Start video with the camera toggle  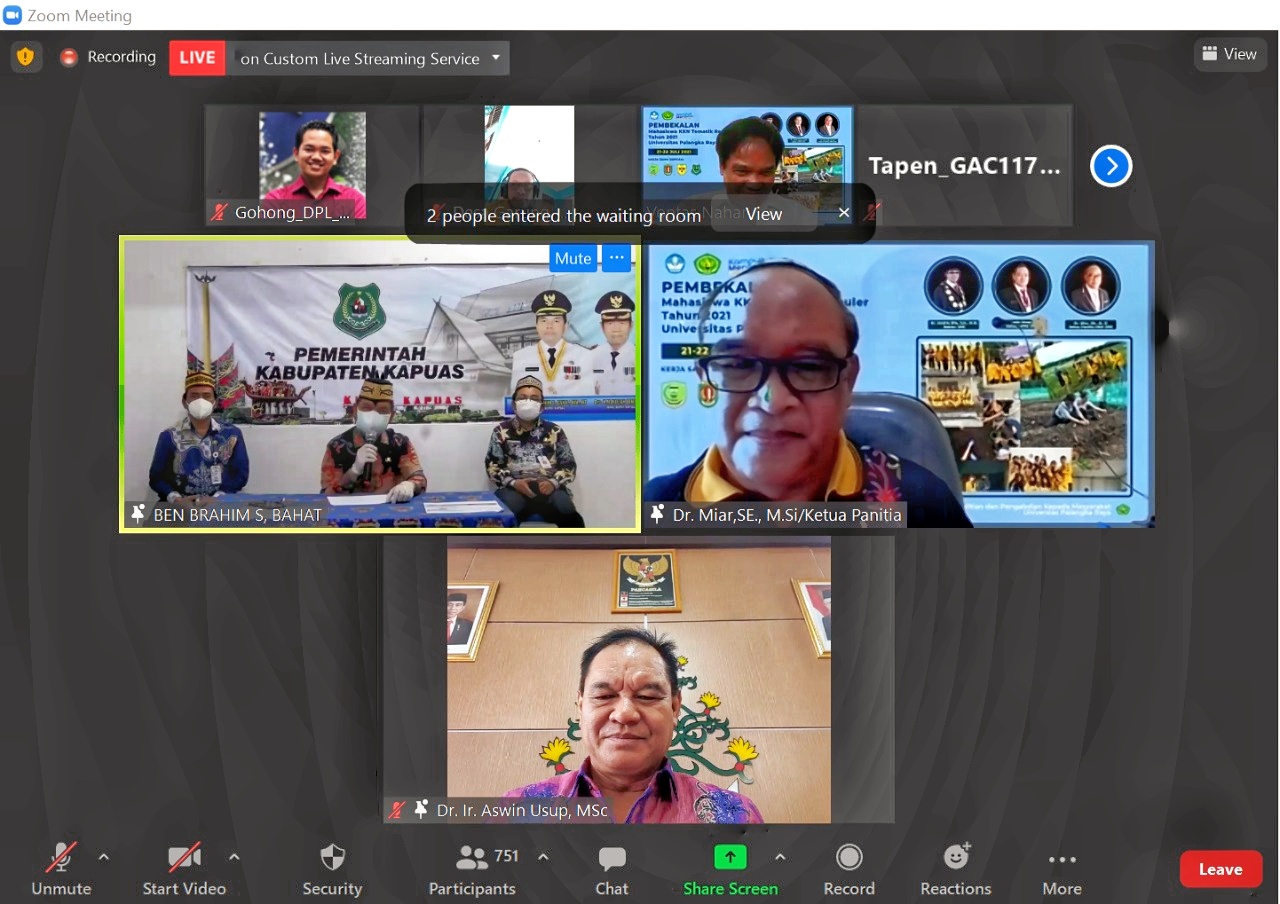(x=184, y=858)
